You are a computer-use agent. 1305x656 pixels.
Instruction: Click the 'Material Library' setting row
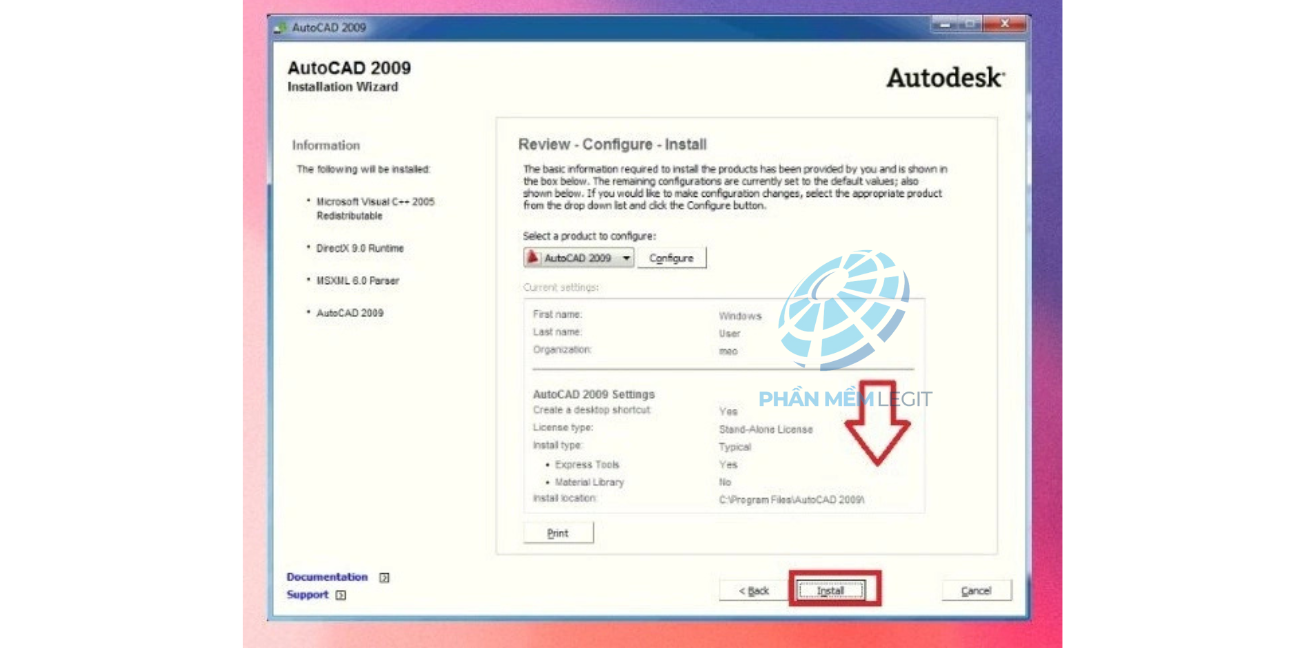pyautogui.click(x=637, y=482)
